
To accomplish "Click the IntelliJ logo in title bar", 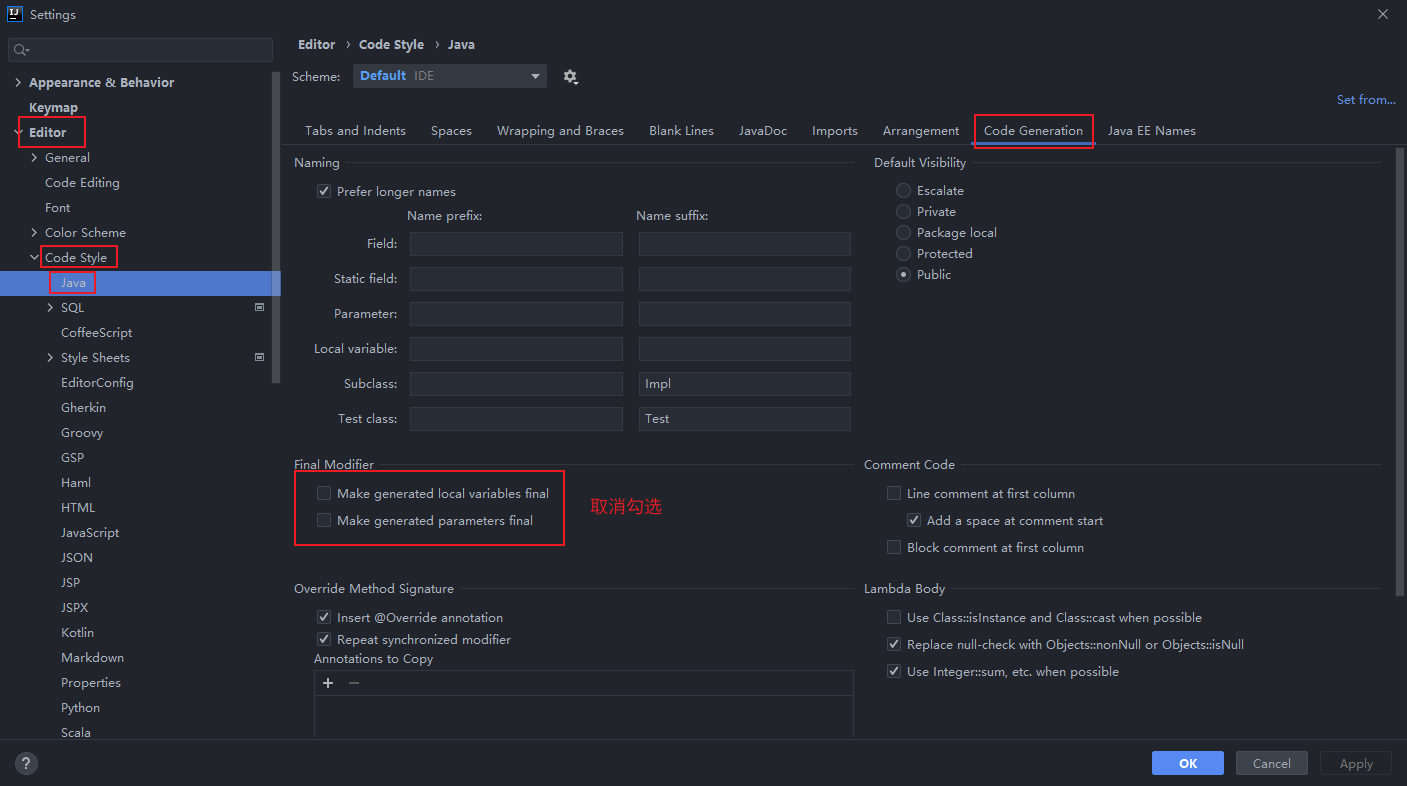I will [x=15, y=14].
